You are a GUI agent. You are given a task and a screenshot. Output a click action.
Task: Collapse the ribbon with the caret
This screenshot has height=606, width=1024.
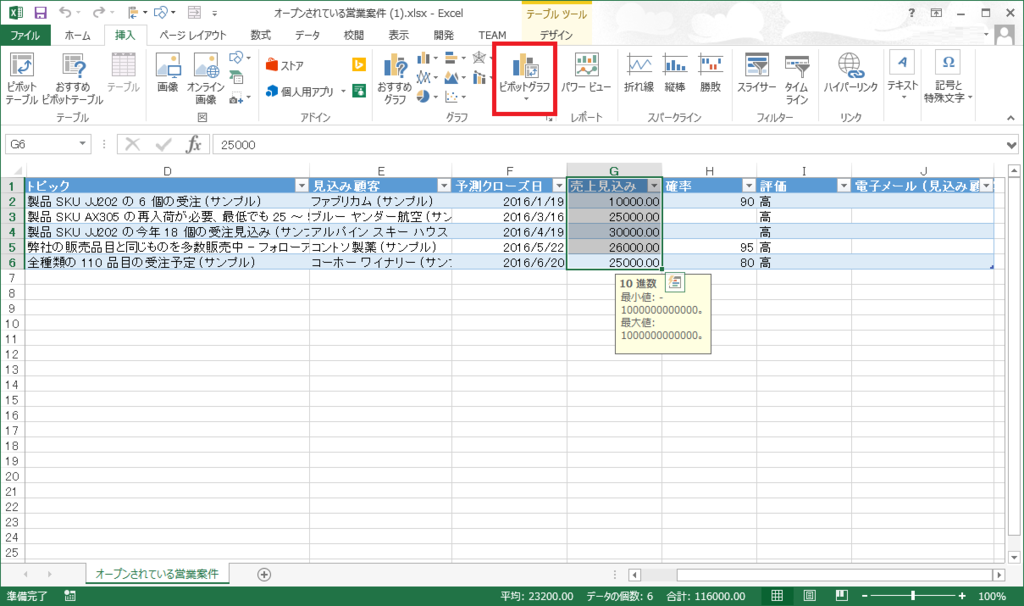1010,118
